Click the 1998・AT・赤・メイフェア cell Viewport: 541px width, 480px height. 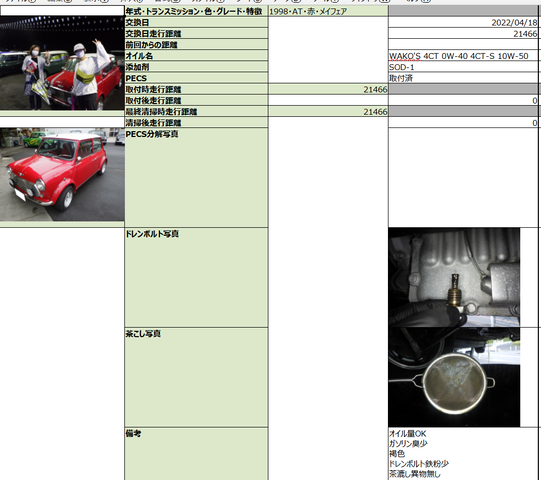click(x=328, y=11)
